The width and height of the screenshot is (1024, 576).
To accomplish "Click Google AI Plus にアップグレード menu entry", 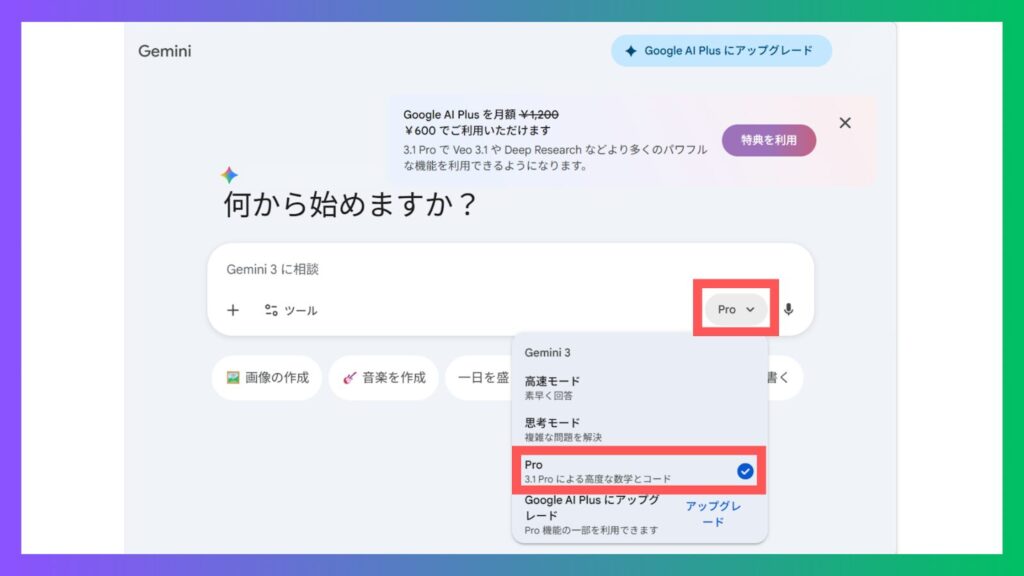I will (x=592, y=514).
